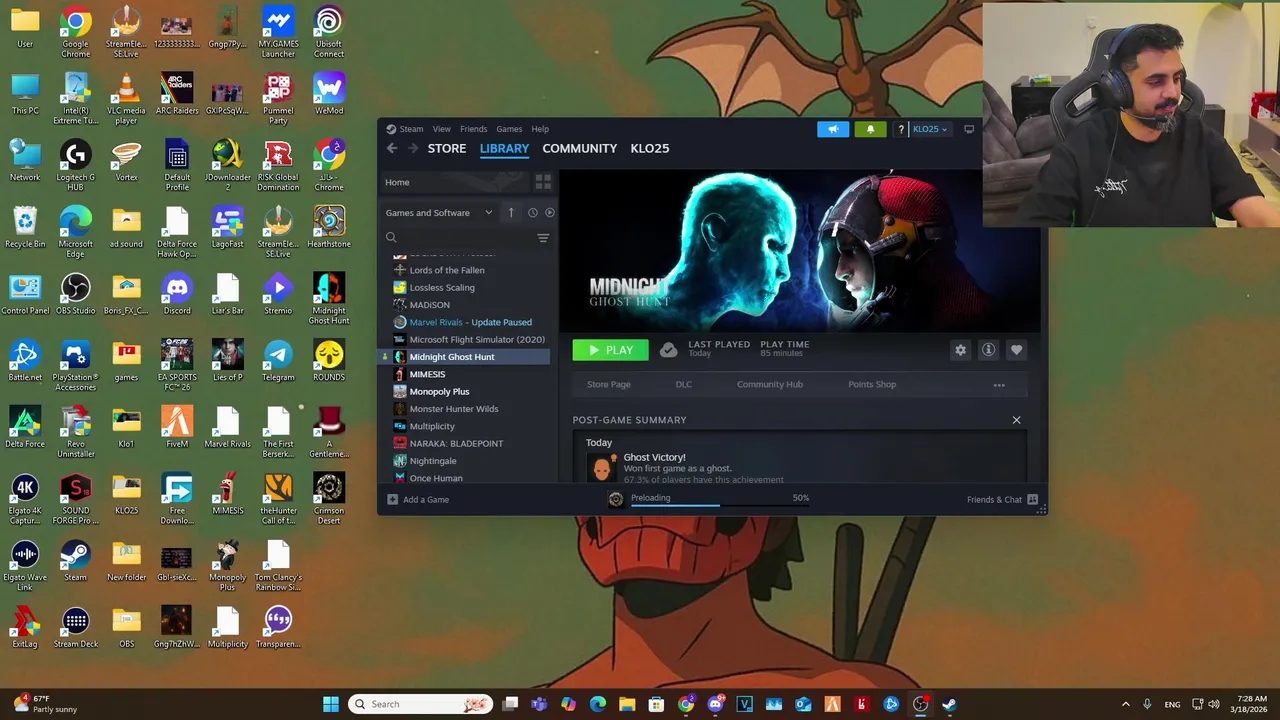Open OBS Studio desktop shortcut
The height and width of the screenshot is (720, 1280).
coord(75,294)
